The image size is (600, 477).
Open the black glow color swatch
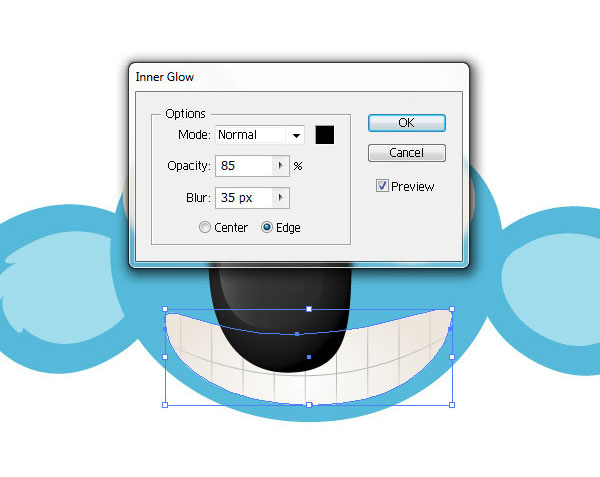pyautogui.click(x=324, y=135)
